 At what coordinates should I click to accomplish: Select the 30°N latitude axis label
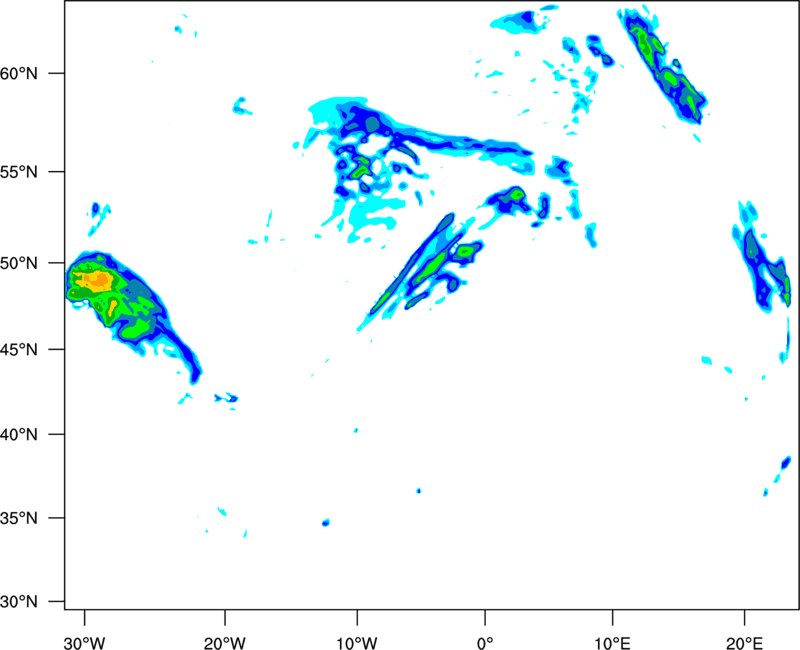click(x=19, y=602)
